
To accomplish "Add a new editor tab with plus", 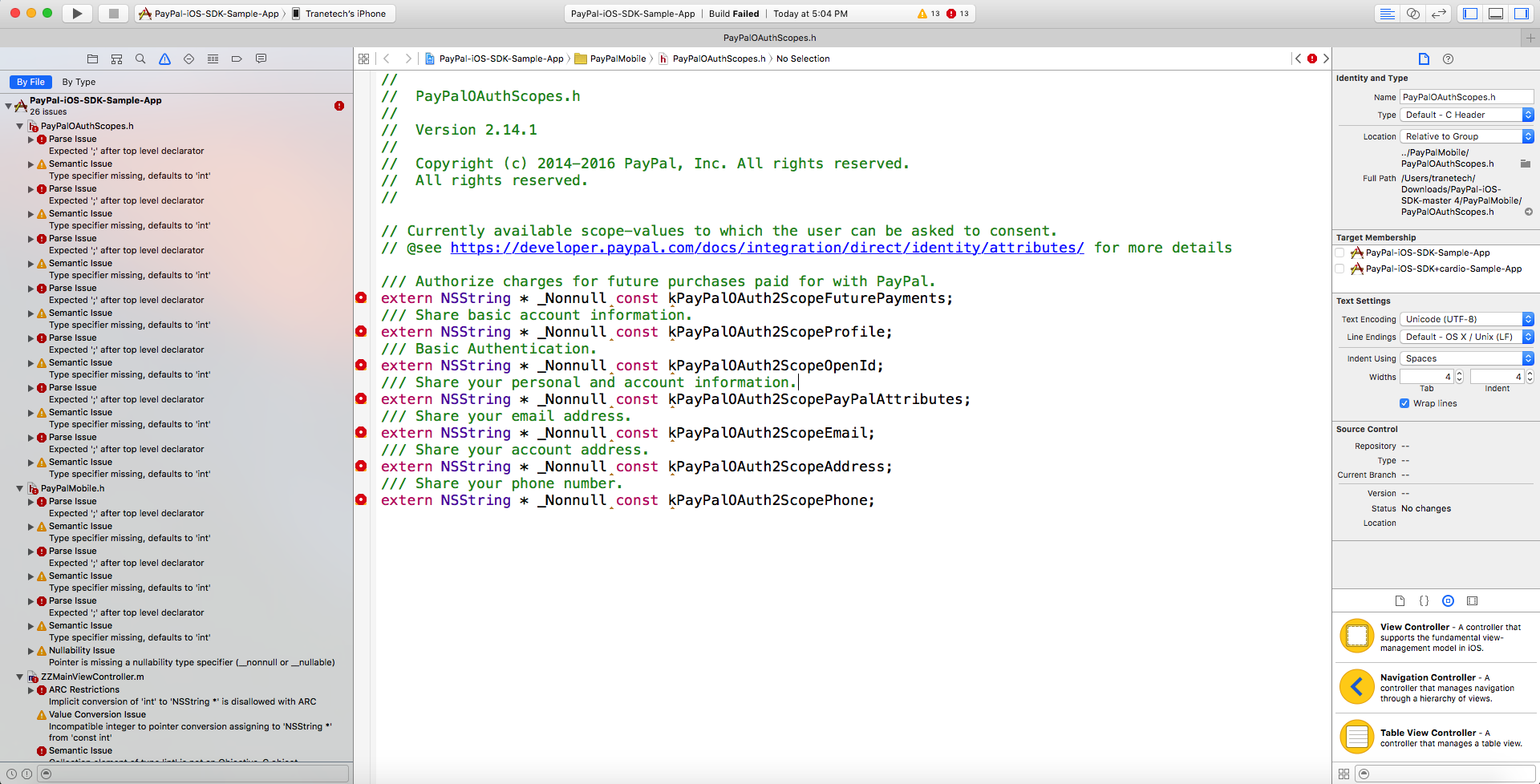I will (1530, 38).
